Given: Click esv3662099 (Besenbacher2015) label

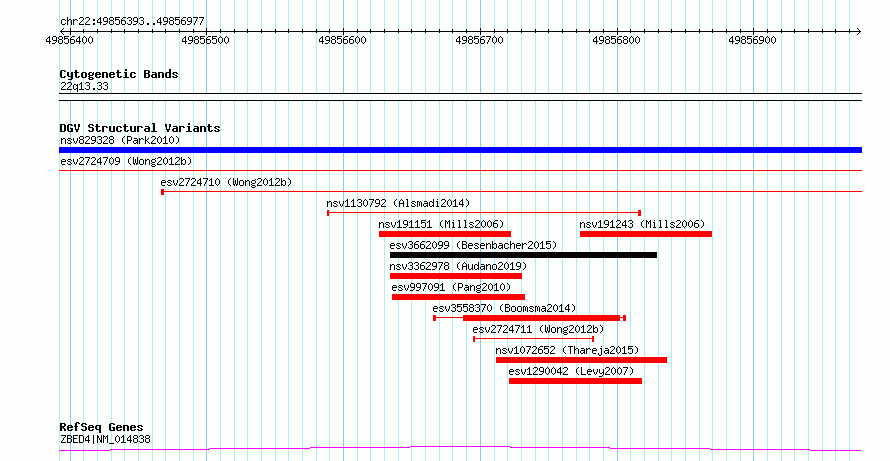Looking at the screenshot, I should click(473, 245).
